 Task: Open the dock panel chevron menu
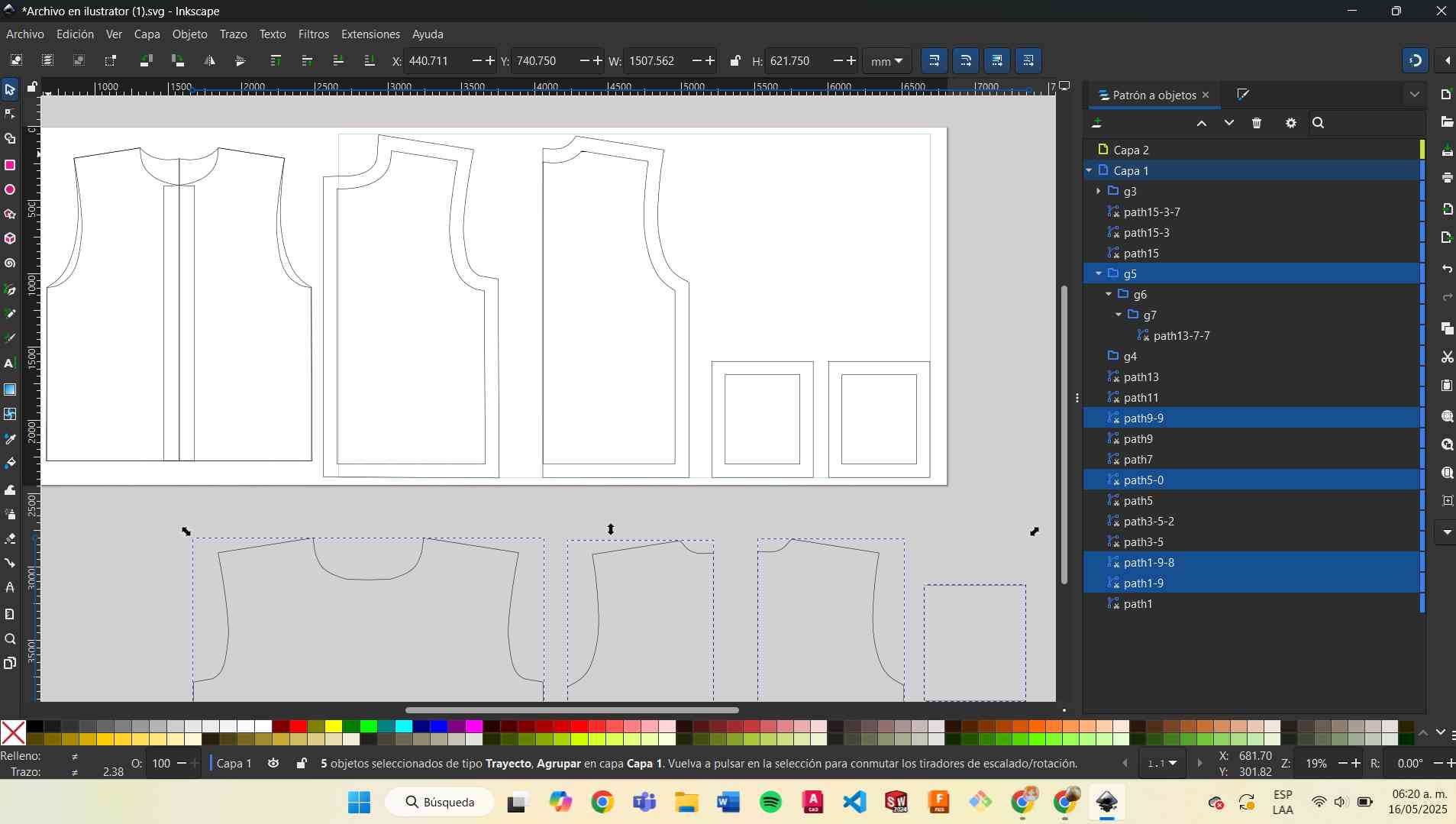1415,95
